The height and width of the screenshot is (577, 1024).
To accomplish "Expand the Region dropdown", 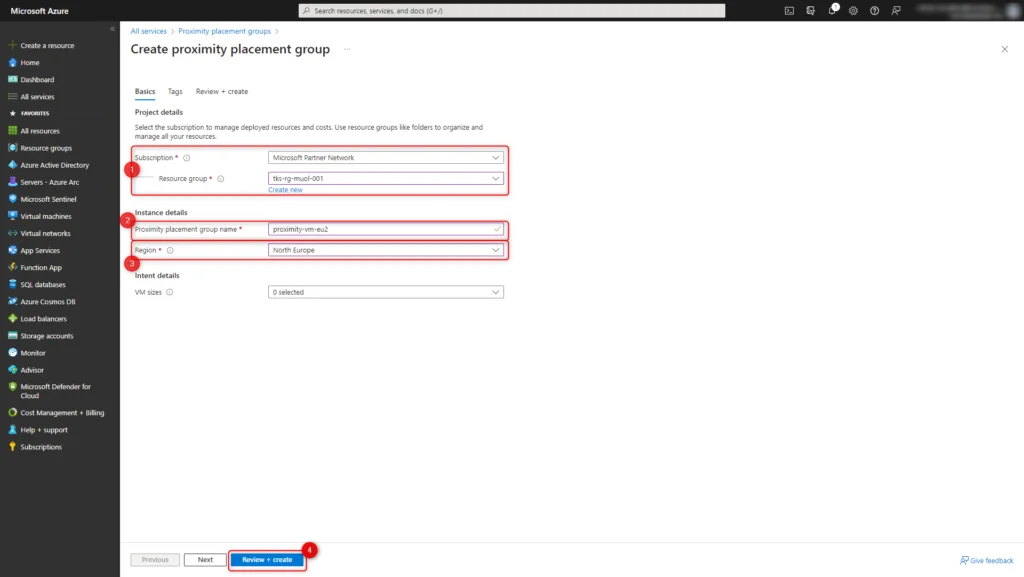I will tap(385, 249).
